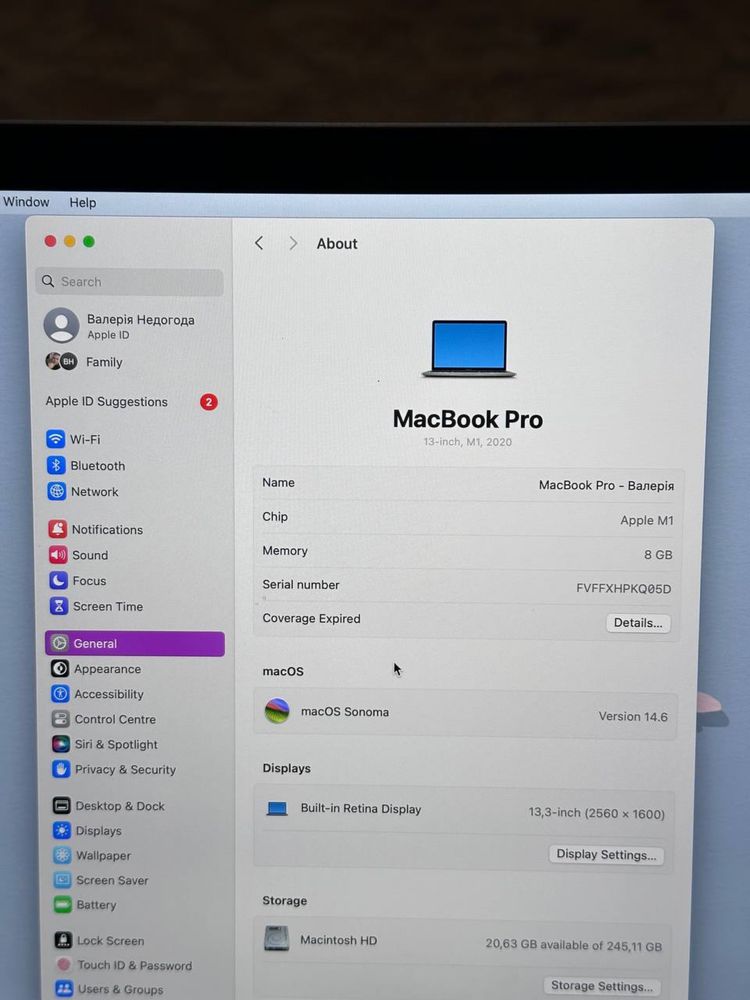Open the Displays sun icon

[62, 830]
